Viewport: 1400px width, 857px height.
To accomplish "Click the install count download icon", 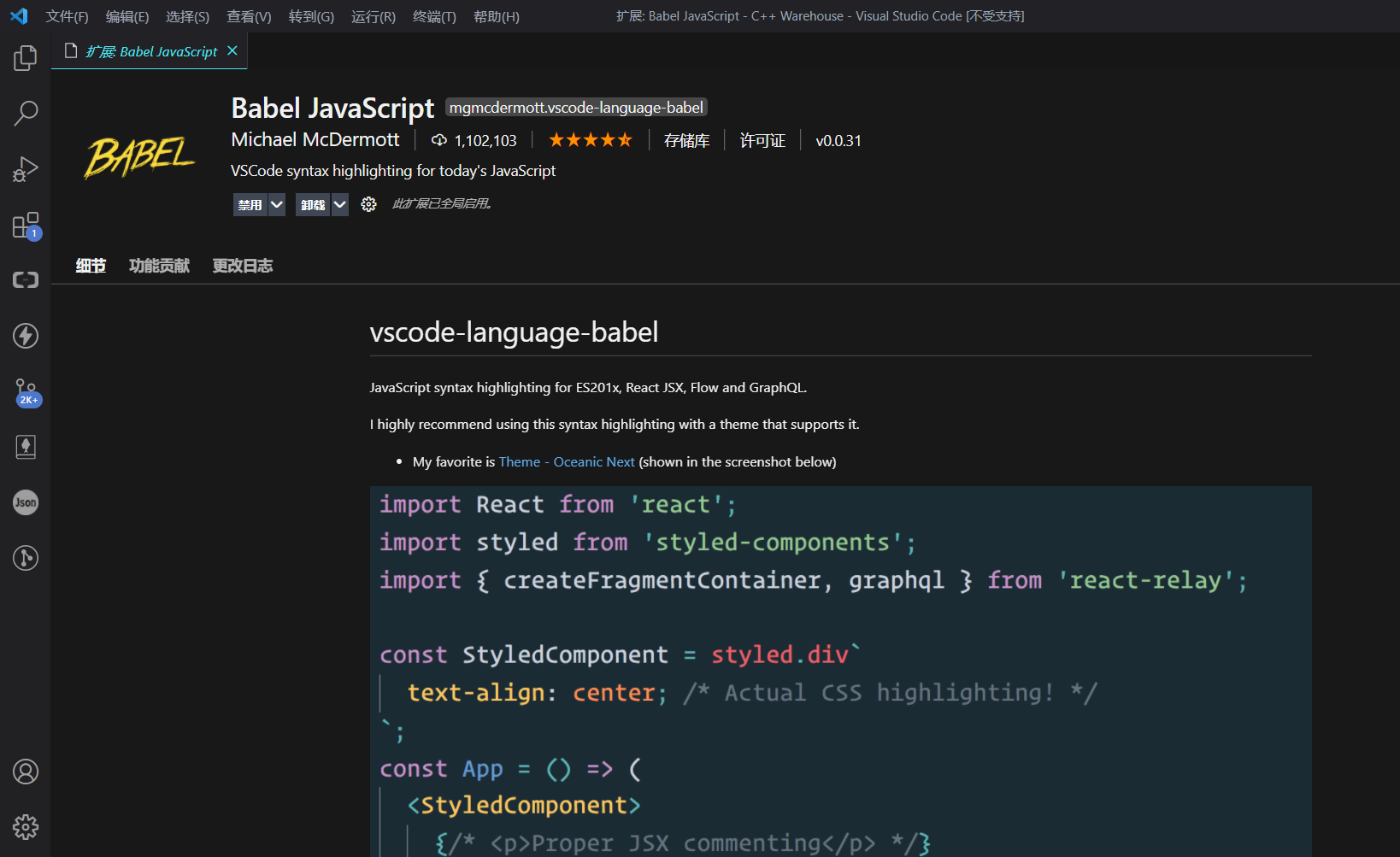I will point(439,140).
